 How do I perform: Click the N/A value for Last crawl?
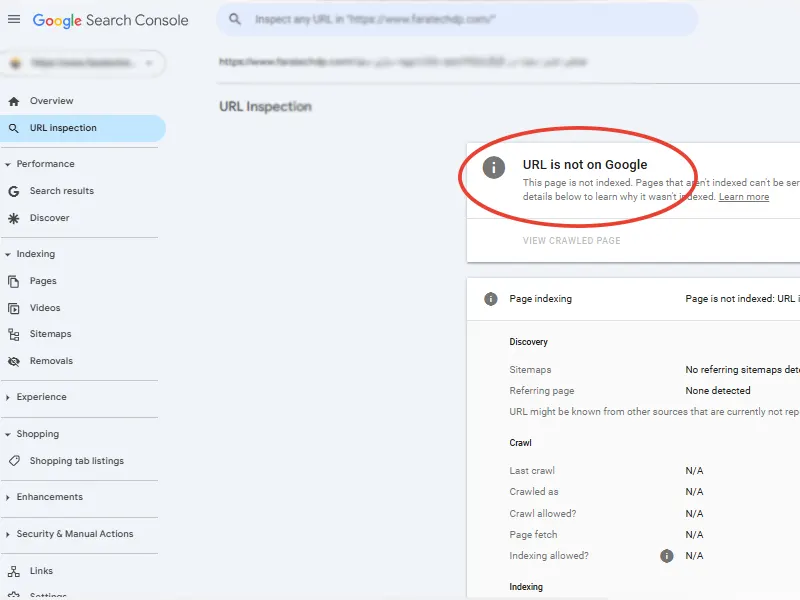(x=694, y=471)
